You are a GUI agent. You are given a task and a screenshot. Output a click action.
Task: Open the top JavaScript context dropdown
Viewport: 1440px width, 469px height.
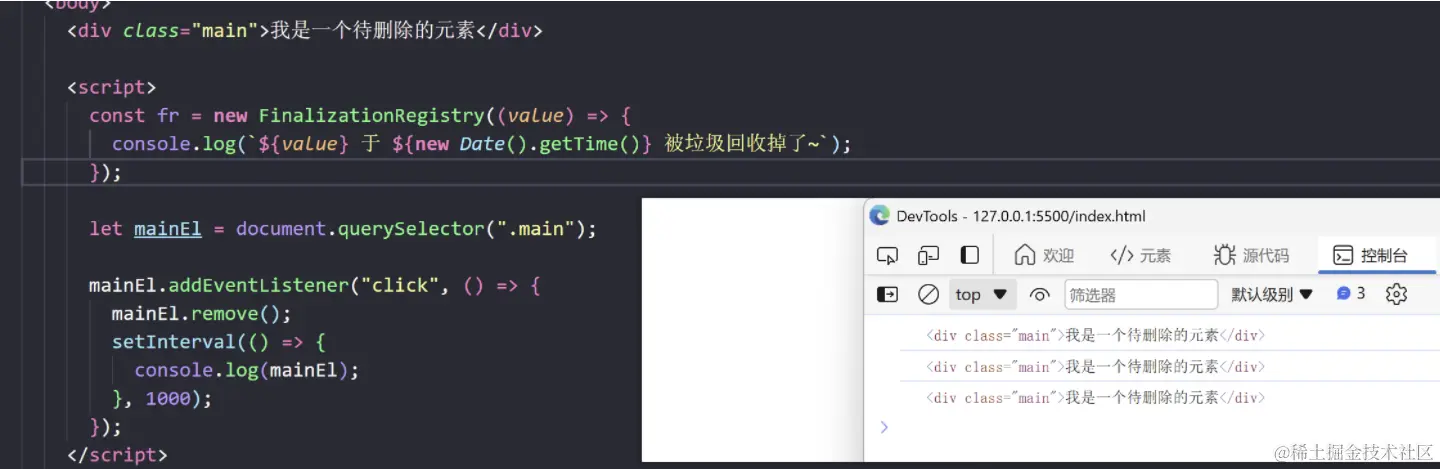coord(982,294)
